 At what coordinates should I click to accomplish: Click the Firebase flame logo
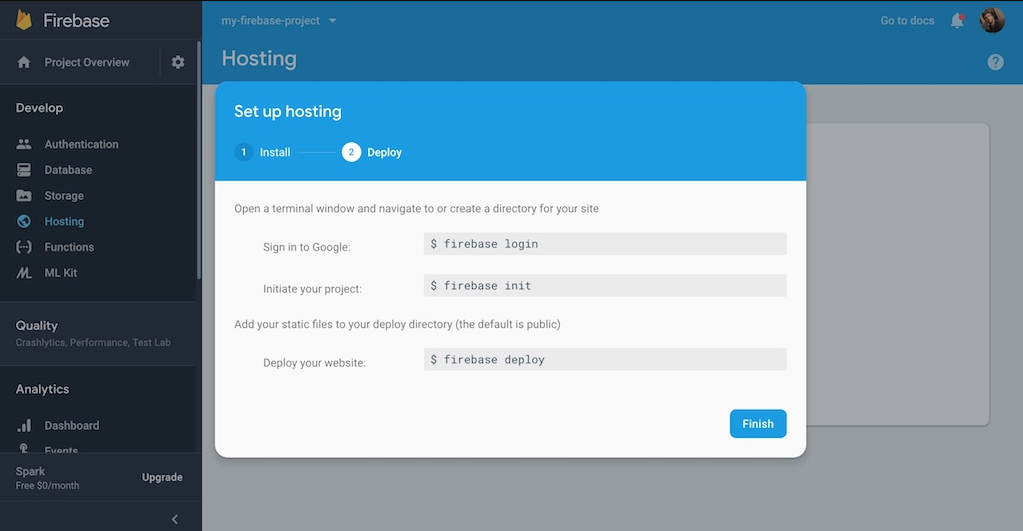coord(24,20)
